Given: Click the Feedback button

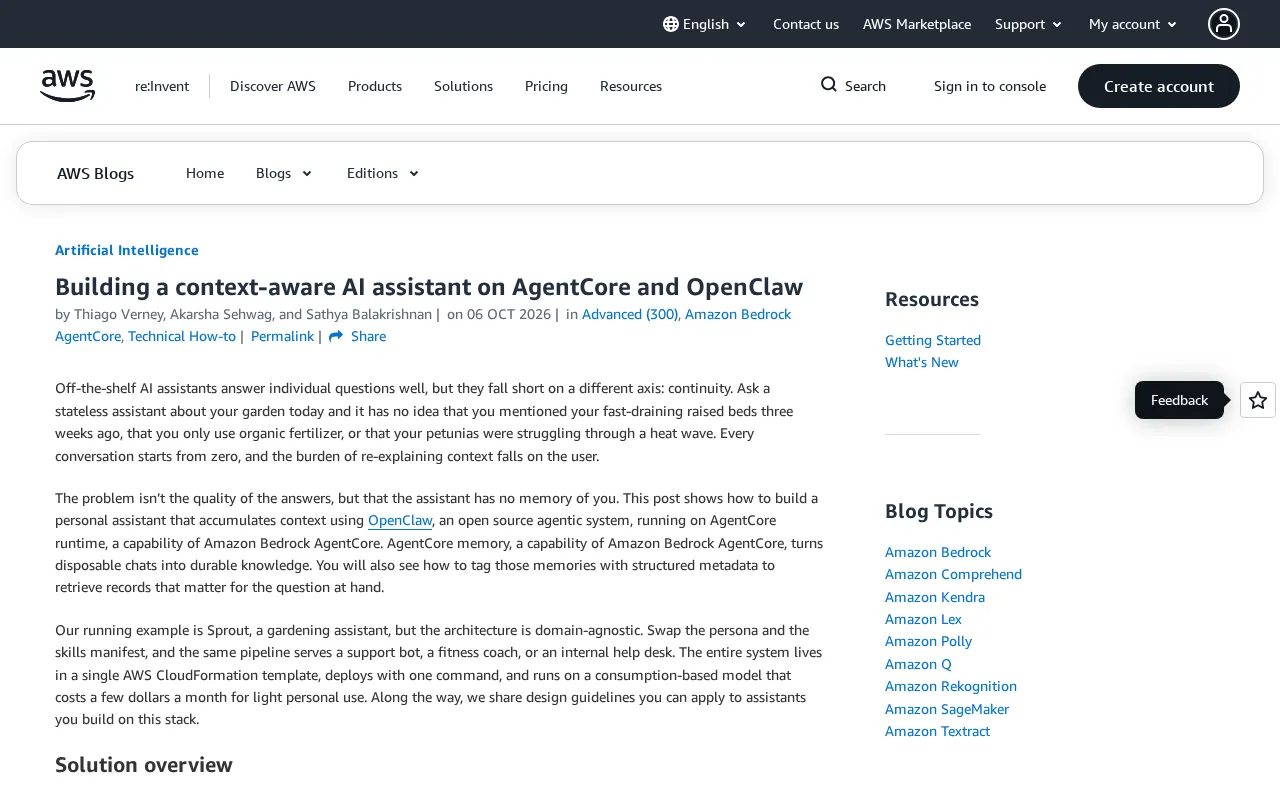Looking at the screenshot, I should click(x=1179, y=400).
